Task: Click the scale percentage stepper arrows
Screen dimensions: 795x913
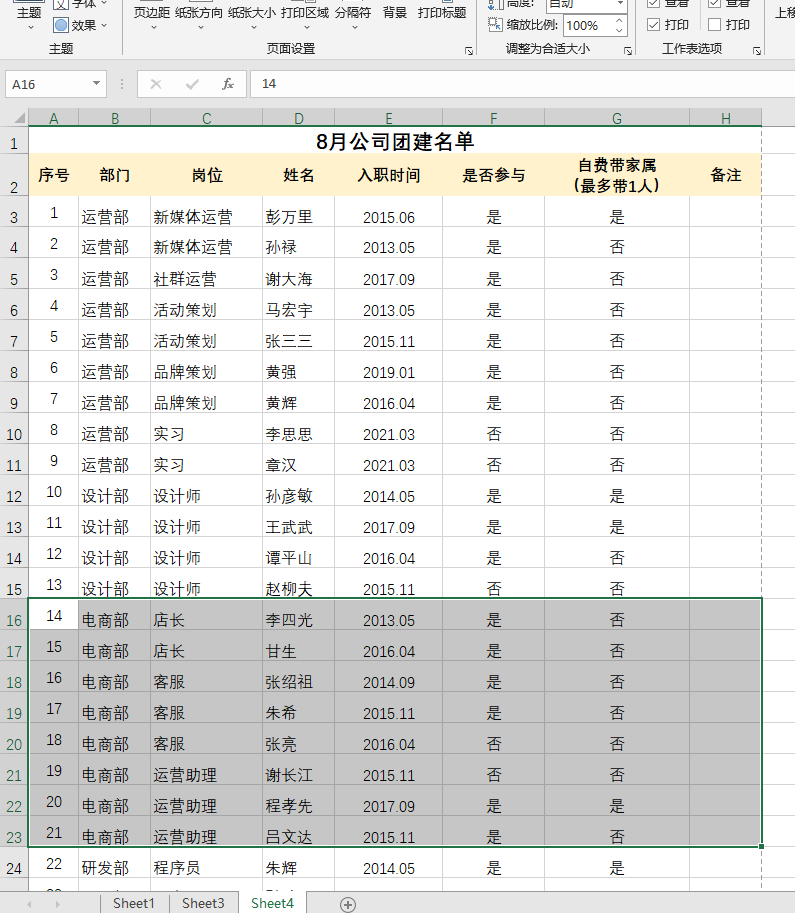Action: (x=619, y=25)
